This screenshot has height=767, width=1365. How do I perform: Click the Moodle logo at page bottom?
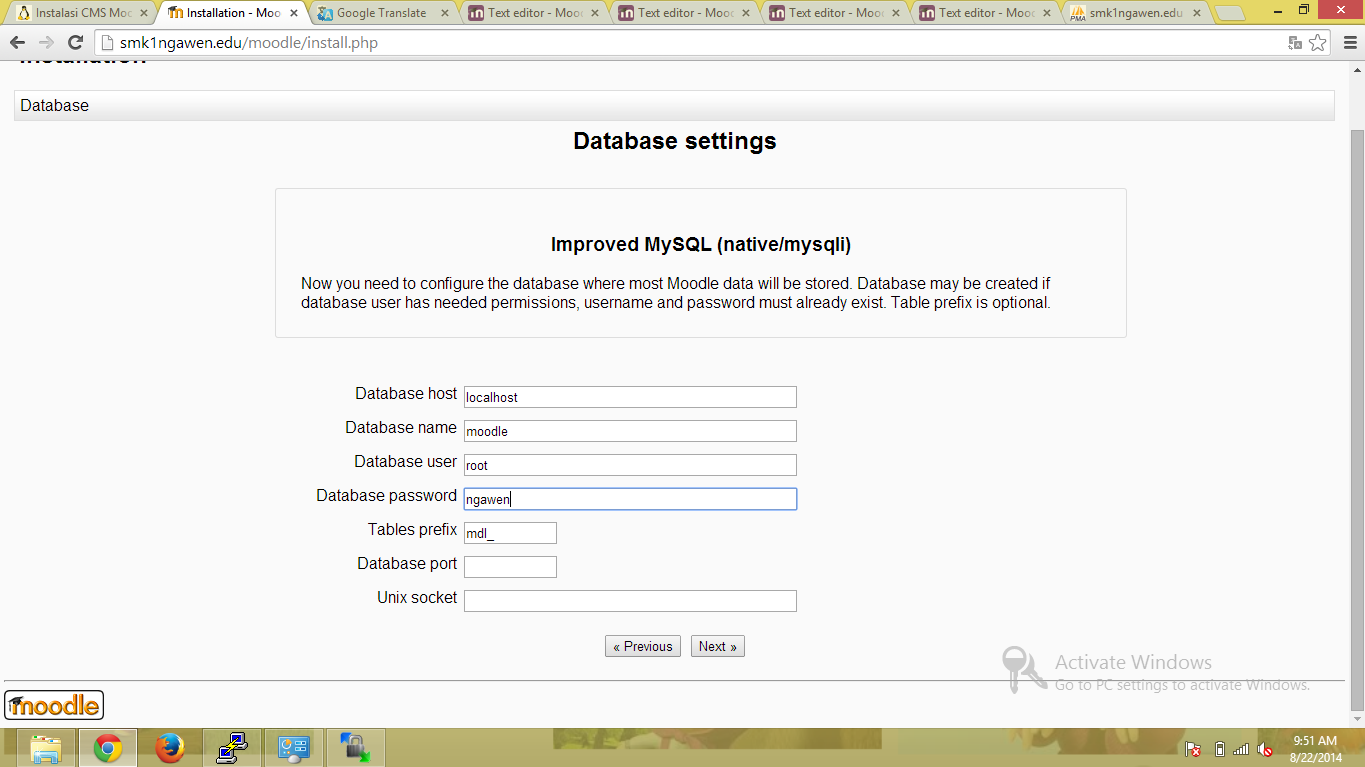pyautogui.click(x=54, y=705)
